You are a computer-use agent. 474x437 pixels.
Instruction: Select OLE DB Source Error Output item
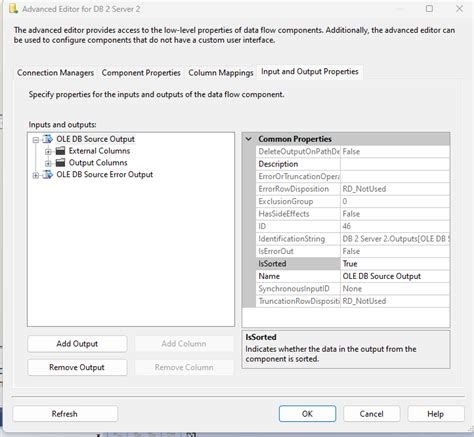tap(105, 174)
